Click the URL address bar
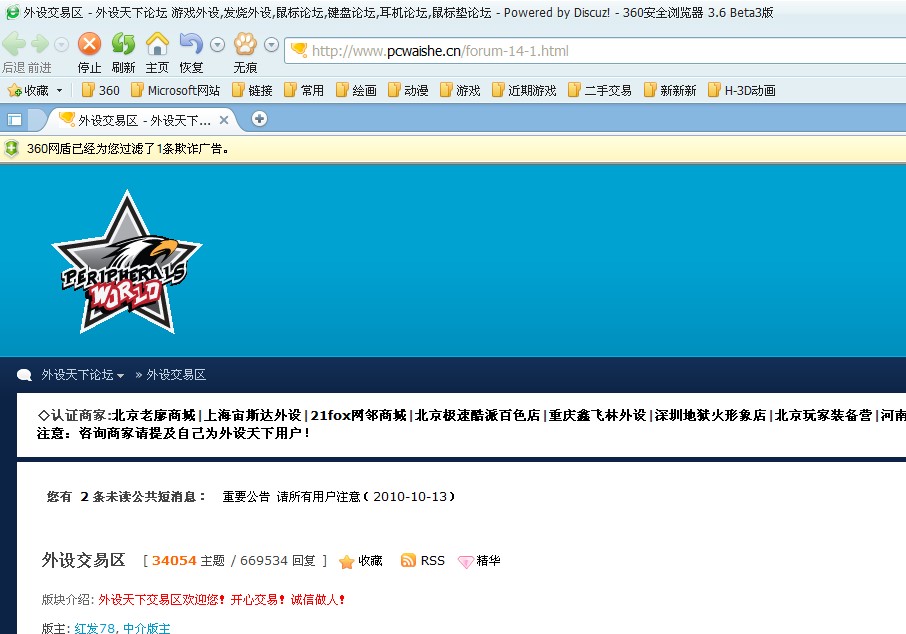 [600, 50]
